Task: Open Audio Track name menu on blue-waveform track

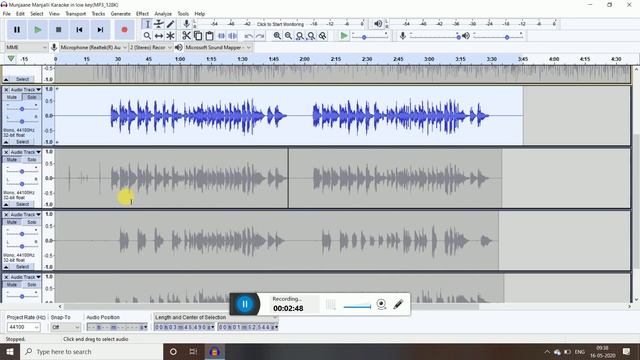Action: point(26,89)
